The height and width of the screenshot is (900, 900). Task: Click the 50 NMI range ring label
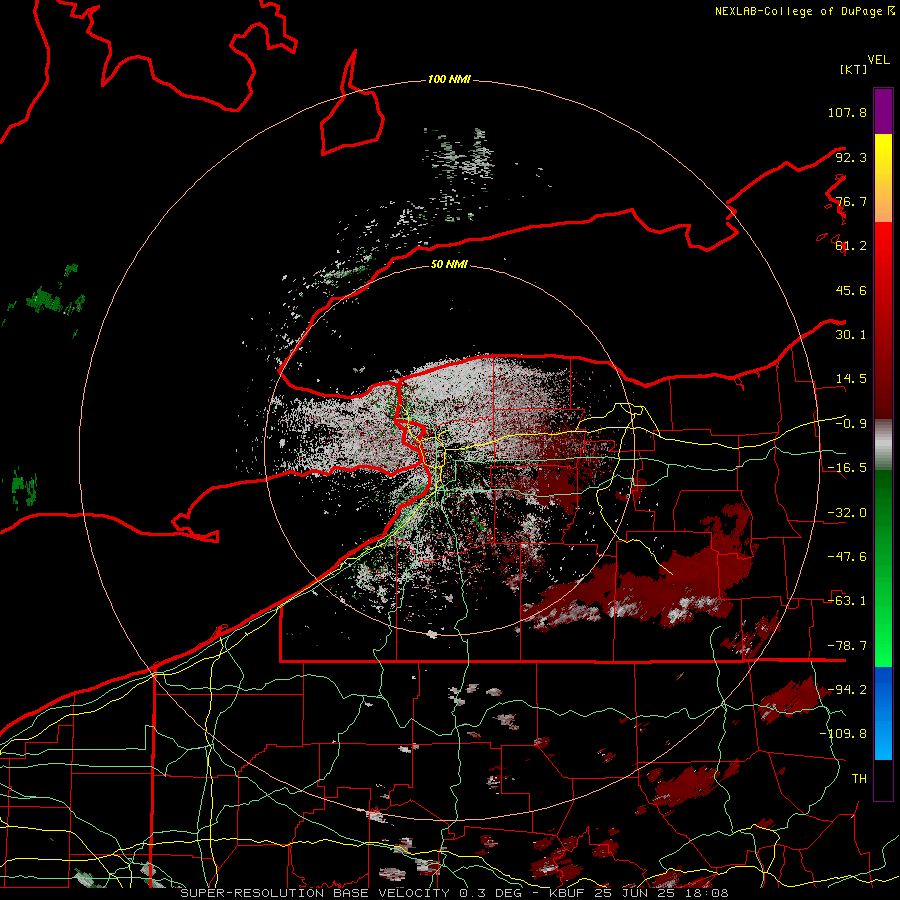(449, 264)
